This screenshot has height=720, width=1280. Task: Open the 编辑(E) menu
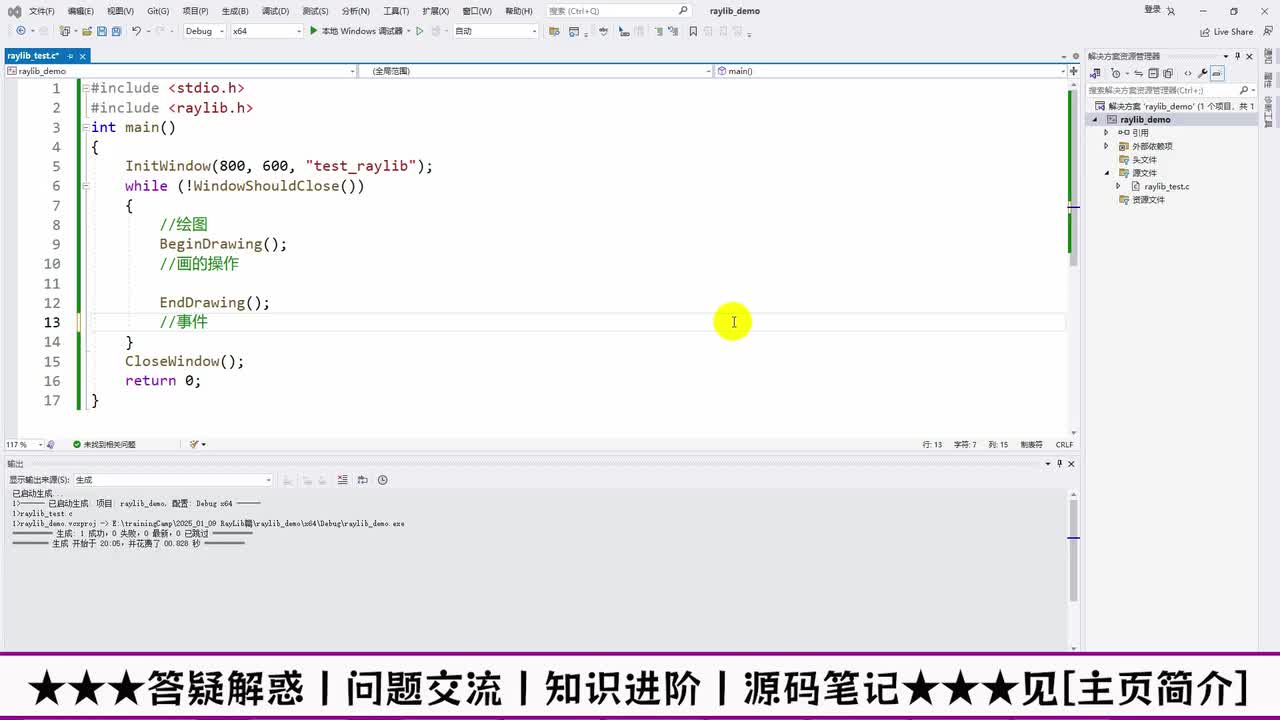click(80, 11)
